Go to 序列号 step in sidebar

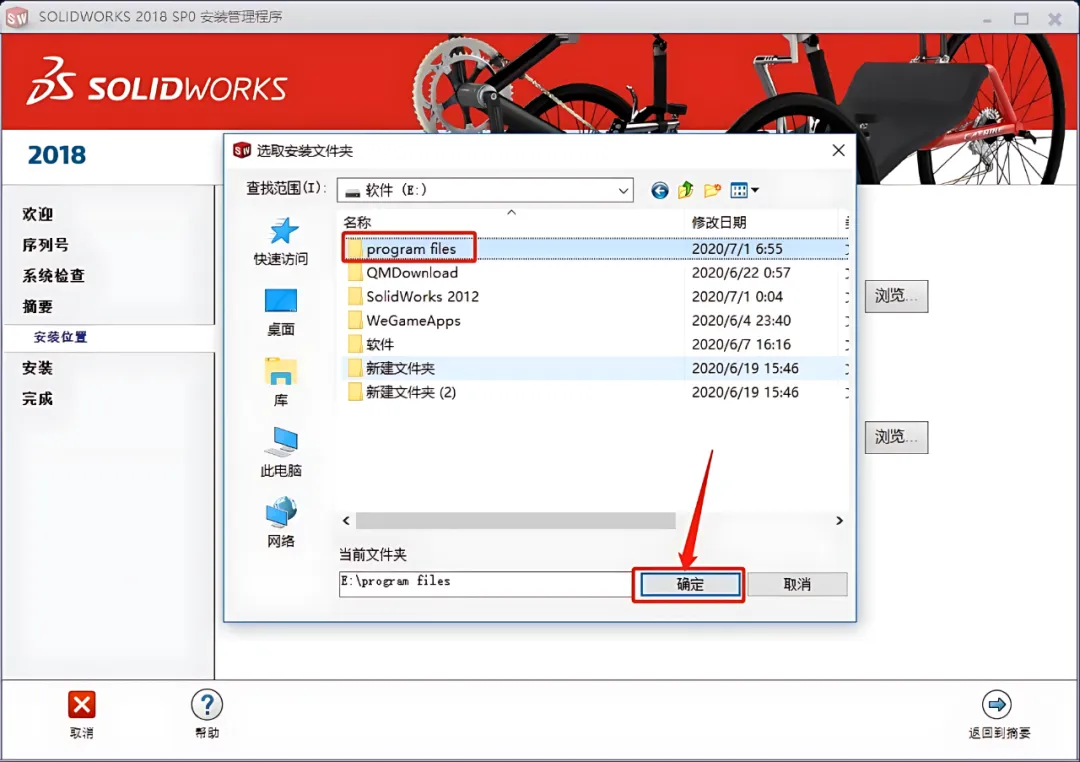click(45, 245)
